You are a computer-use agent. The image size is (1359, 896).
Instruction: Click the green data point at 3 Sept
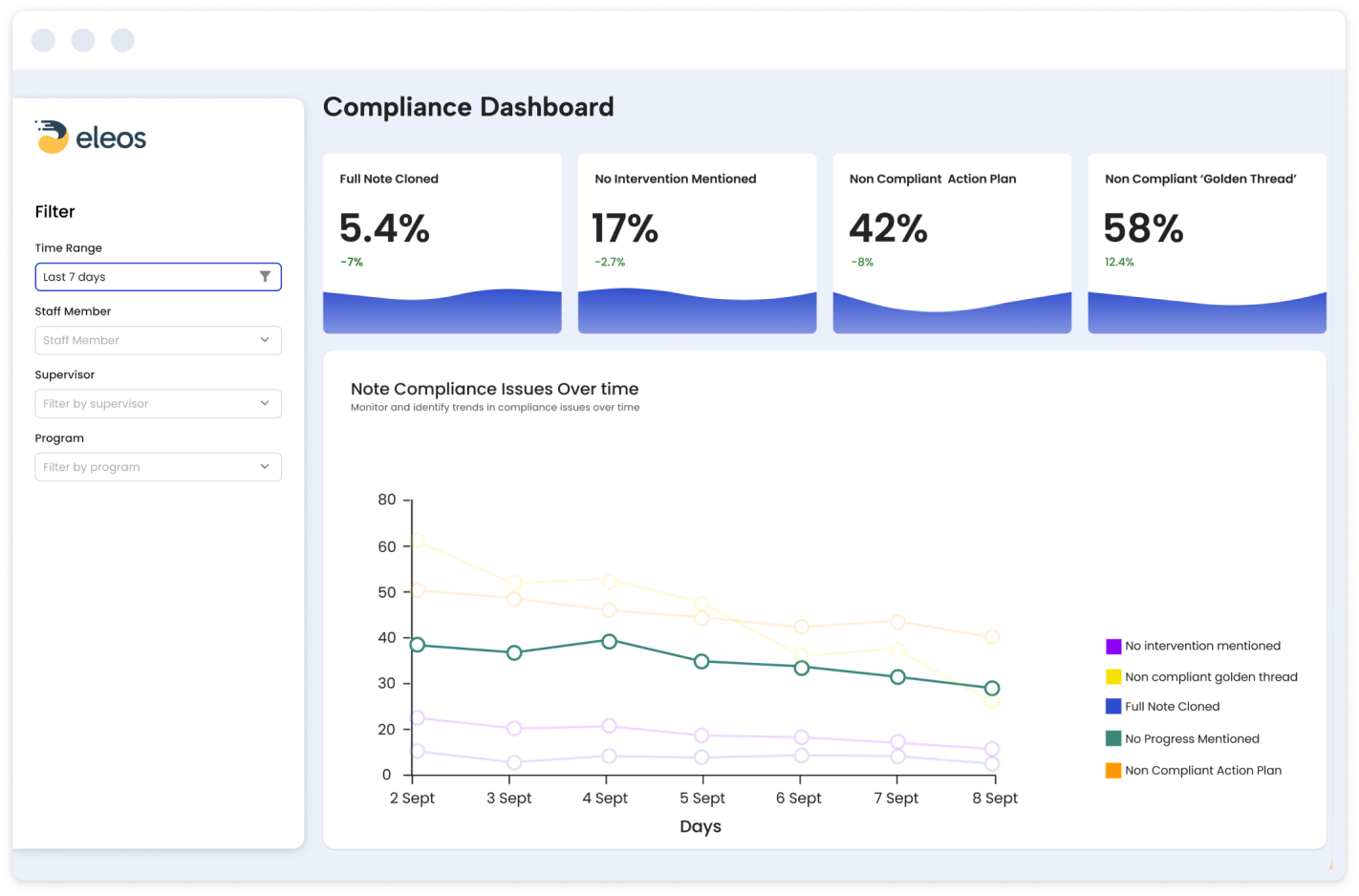click(x=514, y=653)
